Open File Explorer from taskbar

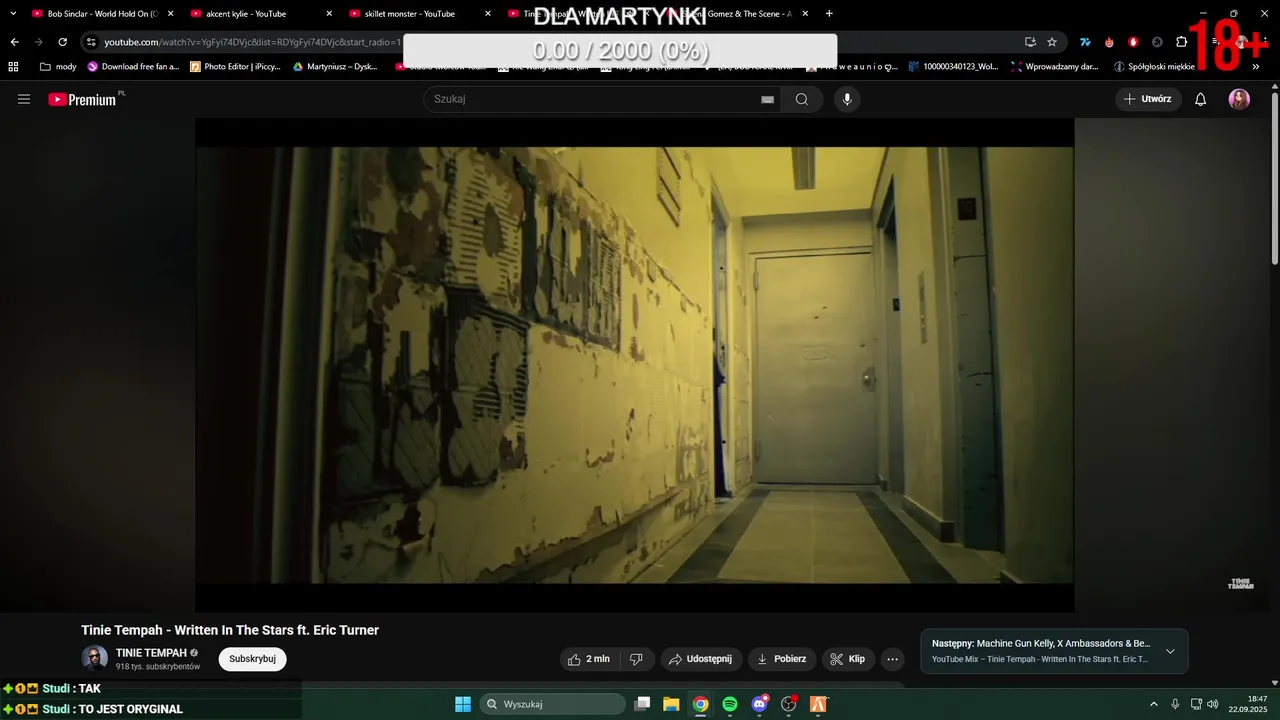point(671,704)
